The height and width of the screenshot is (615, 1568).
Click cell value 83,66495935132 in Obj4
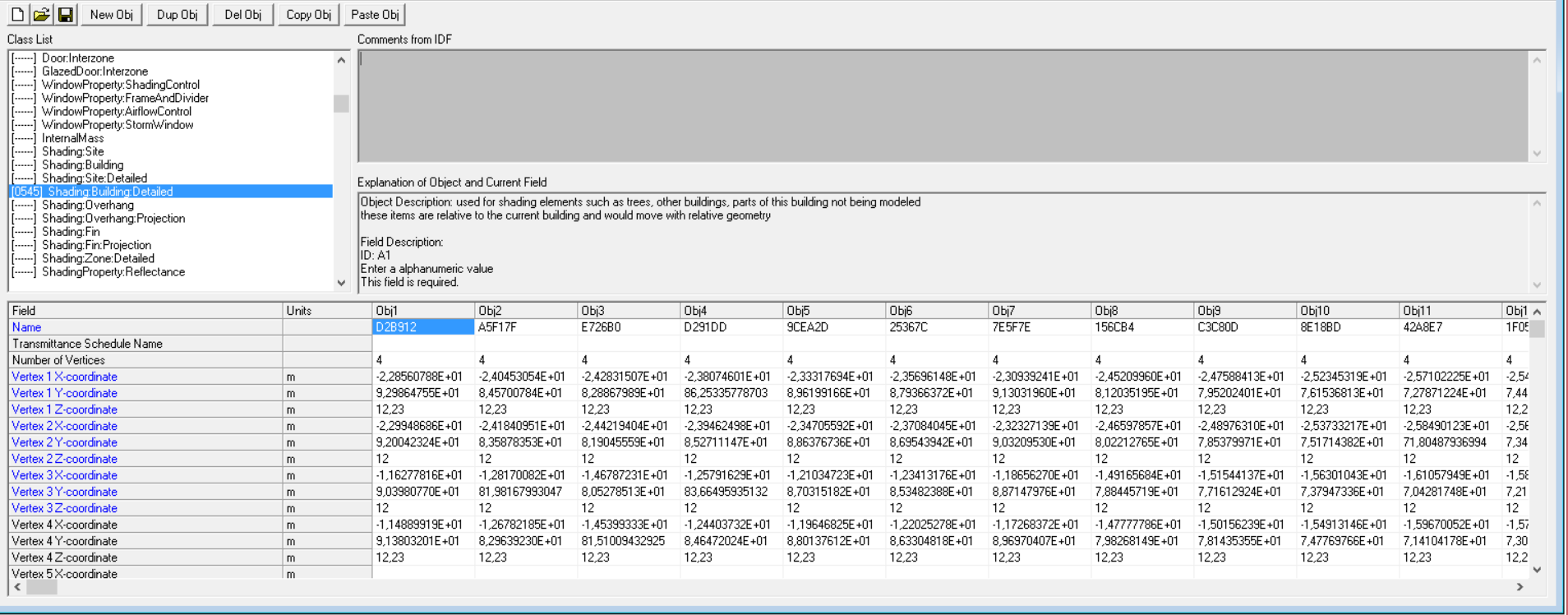point(731,492)
